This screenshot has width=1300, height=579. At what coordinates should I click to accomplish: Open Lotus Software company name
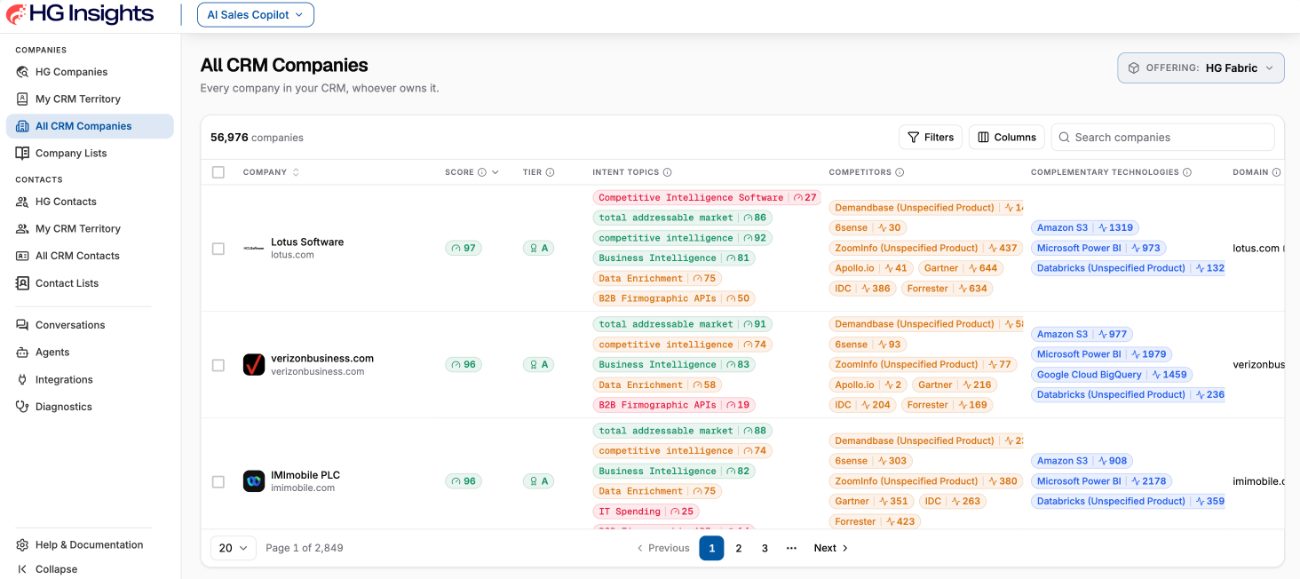coord(307,242)
